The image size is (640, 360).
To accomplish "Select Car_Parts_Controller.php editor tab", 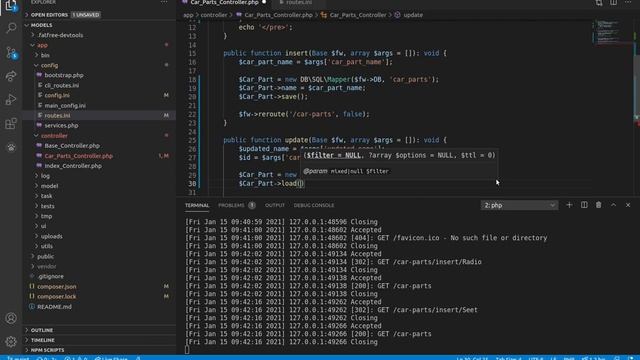I will 224,2.
